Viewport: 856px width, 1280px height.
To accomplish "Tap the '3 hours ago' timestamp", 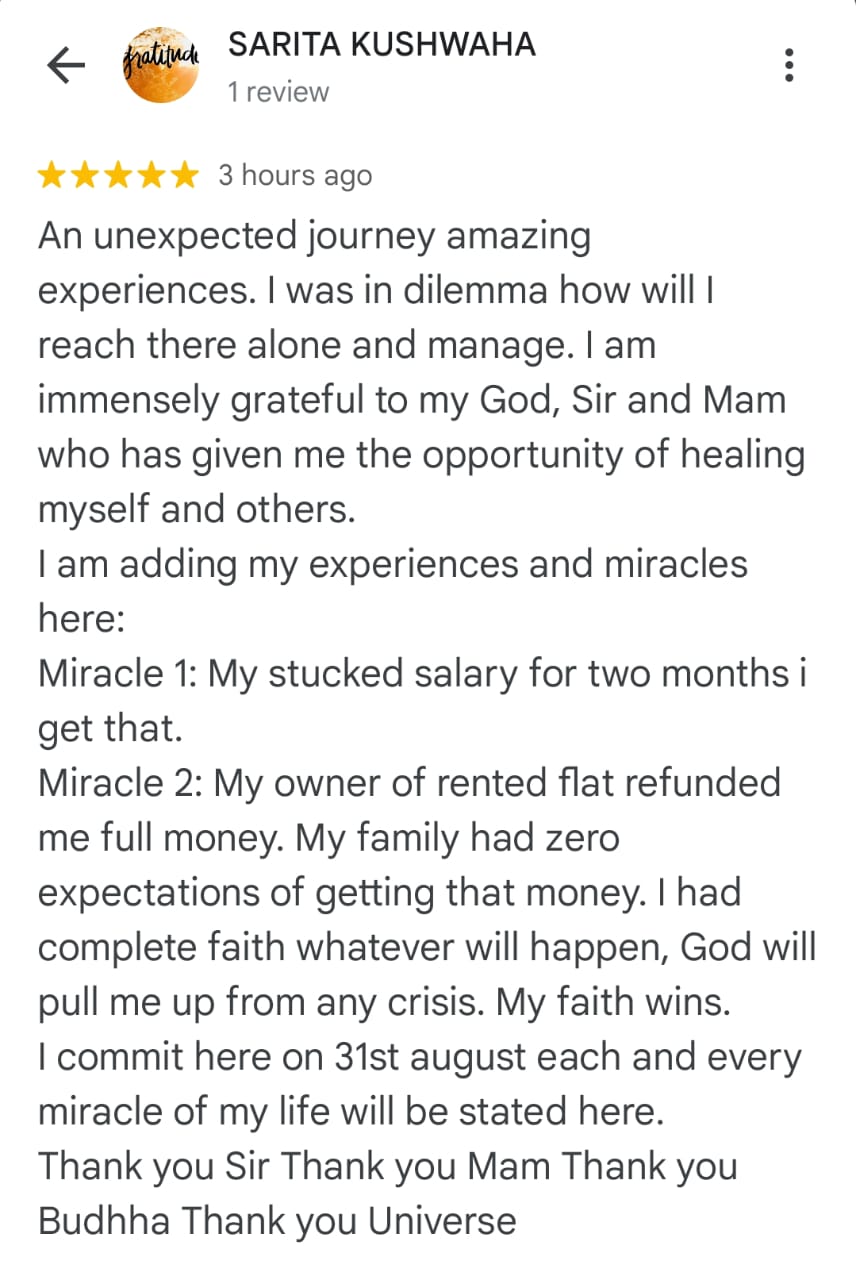I will 295,176.
